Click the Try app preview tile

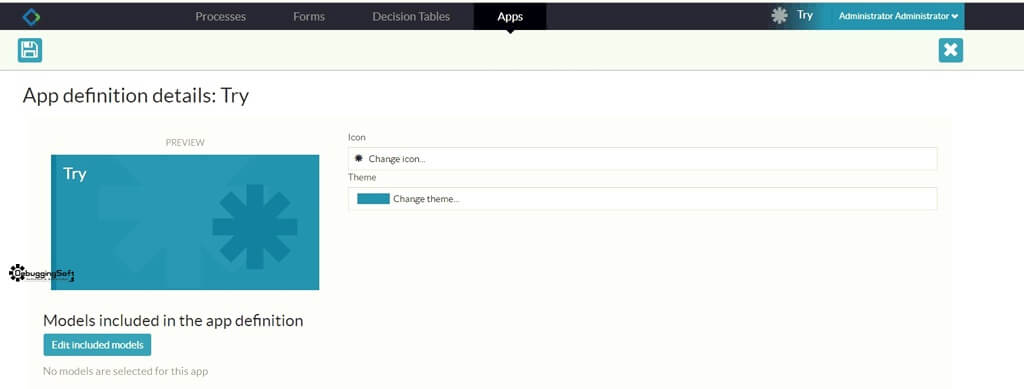pos(185,223)
